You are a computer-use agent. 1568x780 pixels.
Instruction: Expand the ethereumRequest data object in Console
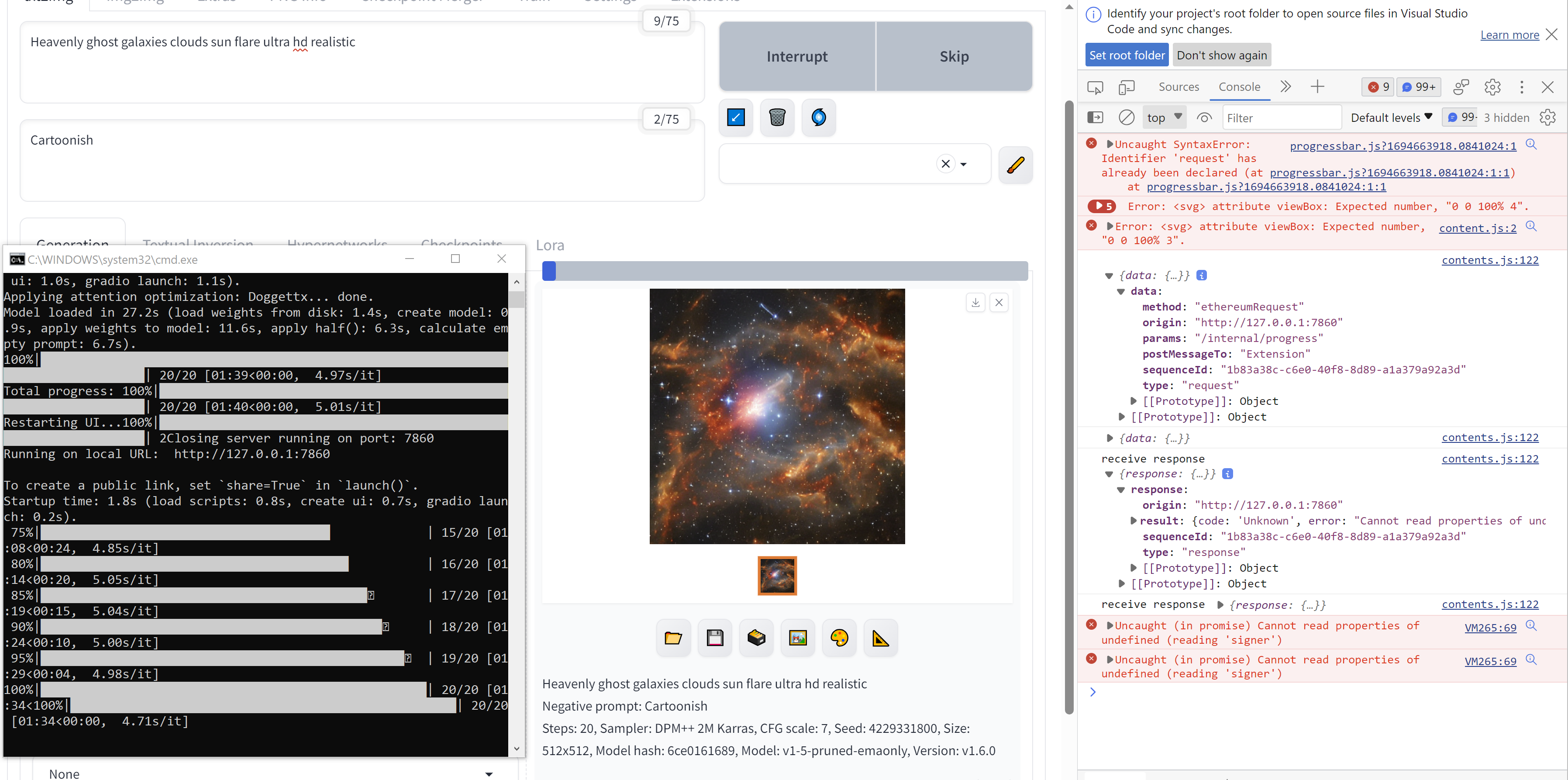1121,291
